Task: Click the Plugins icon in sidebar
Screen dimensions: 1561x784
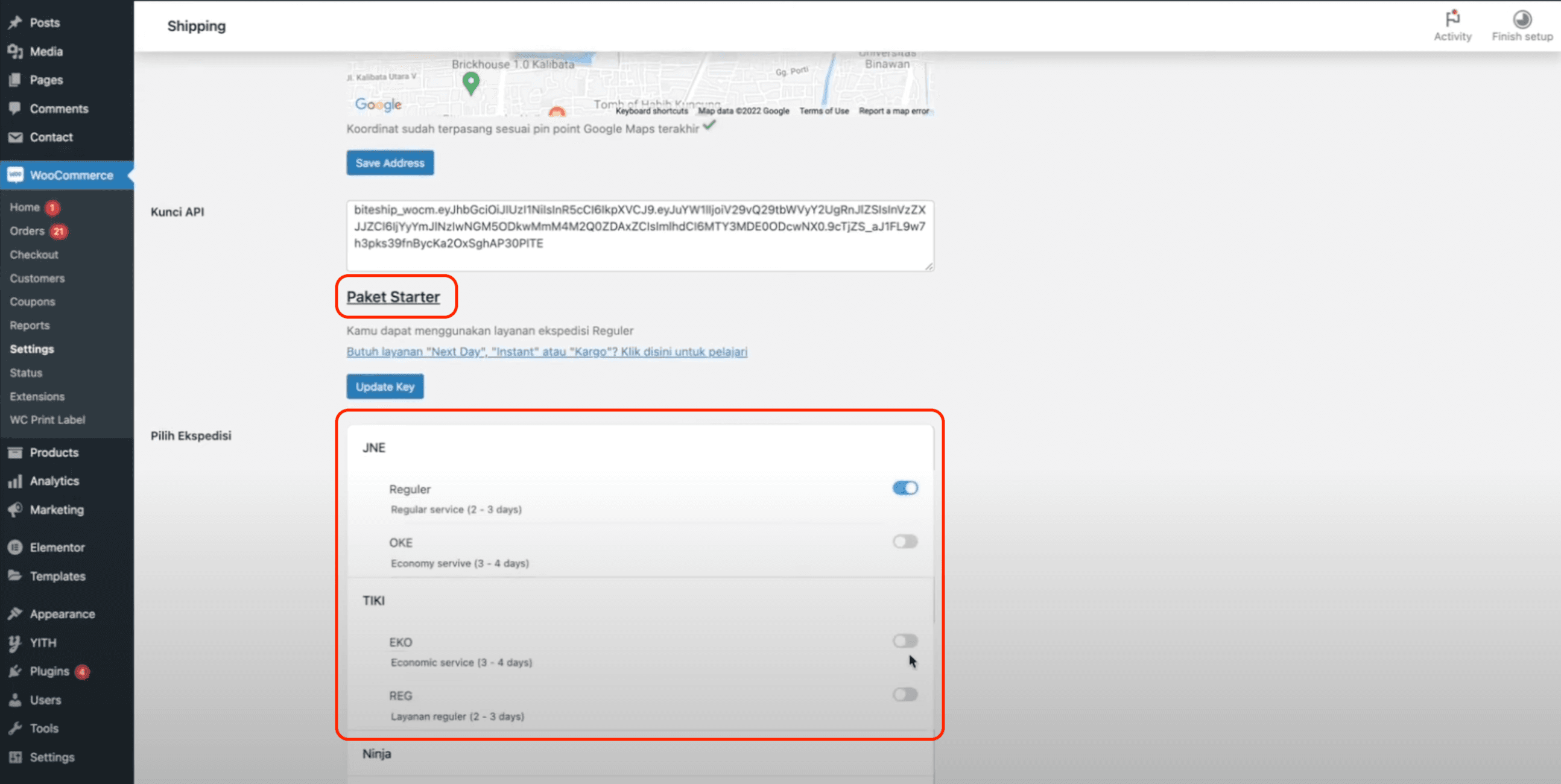Action: 15,671
